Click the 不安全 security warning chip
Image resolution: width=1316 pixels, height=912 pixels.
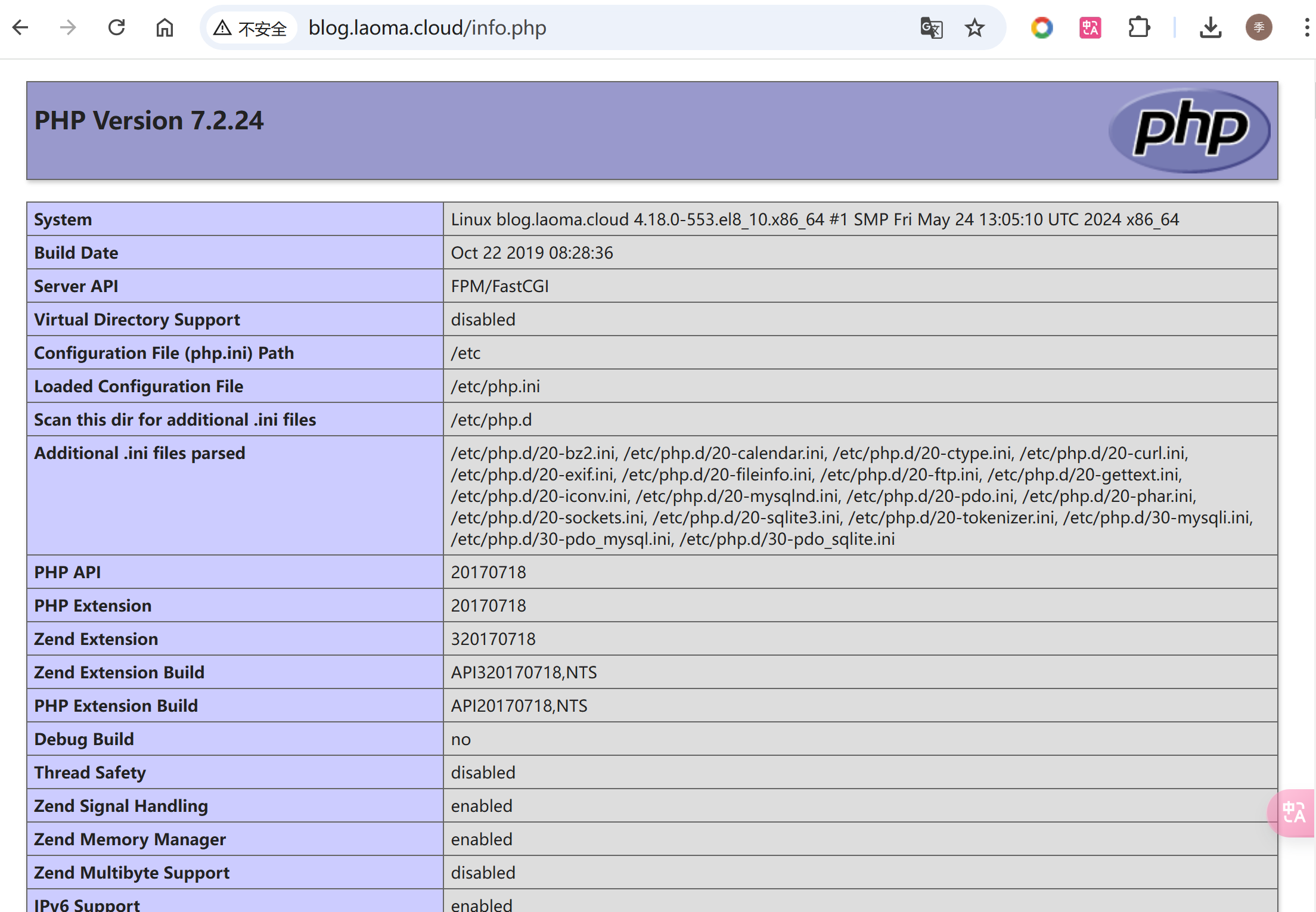250,28
